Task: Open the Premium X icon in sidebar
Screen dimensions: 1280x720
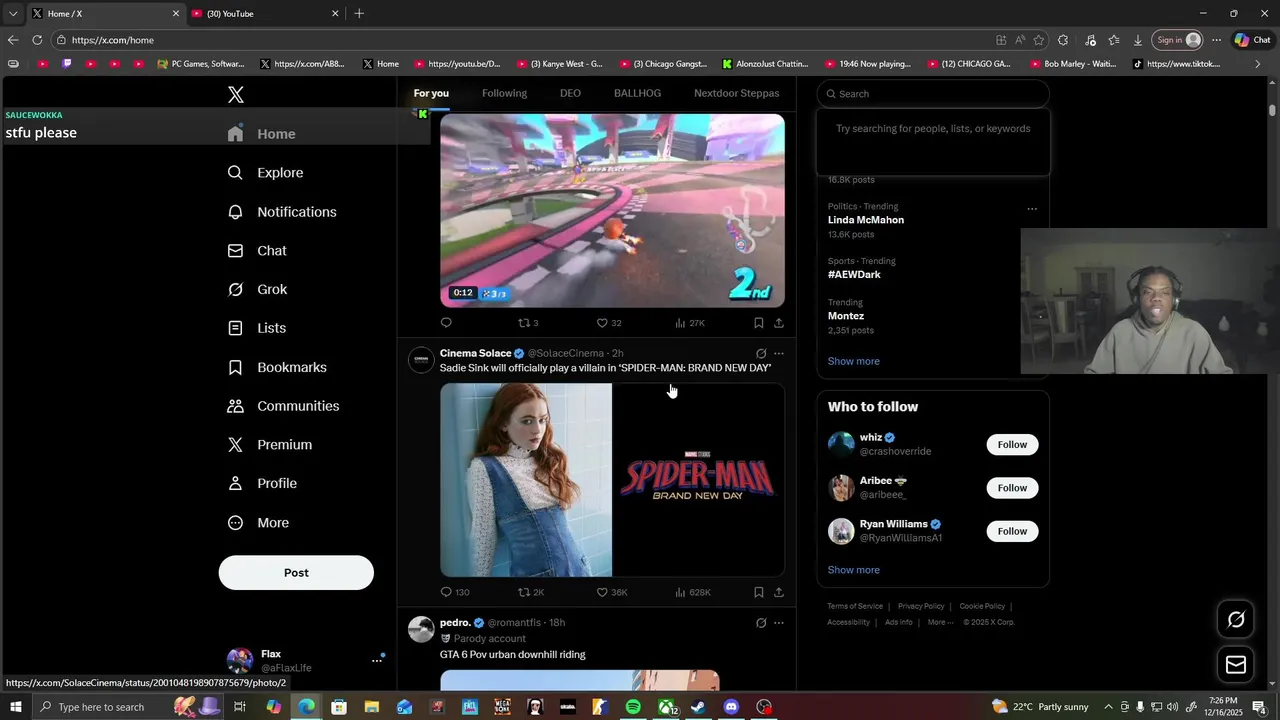Action: 235,445
